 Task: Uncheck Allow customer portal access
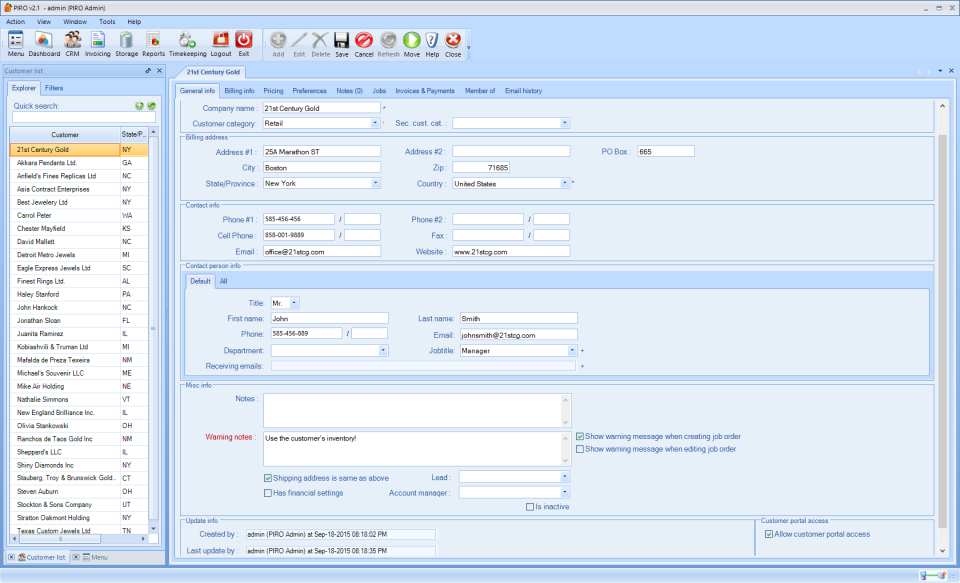pos(768,534)
